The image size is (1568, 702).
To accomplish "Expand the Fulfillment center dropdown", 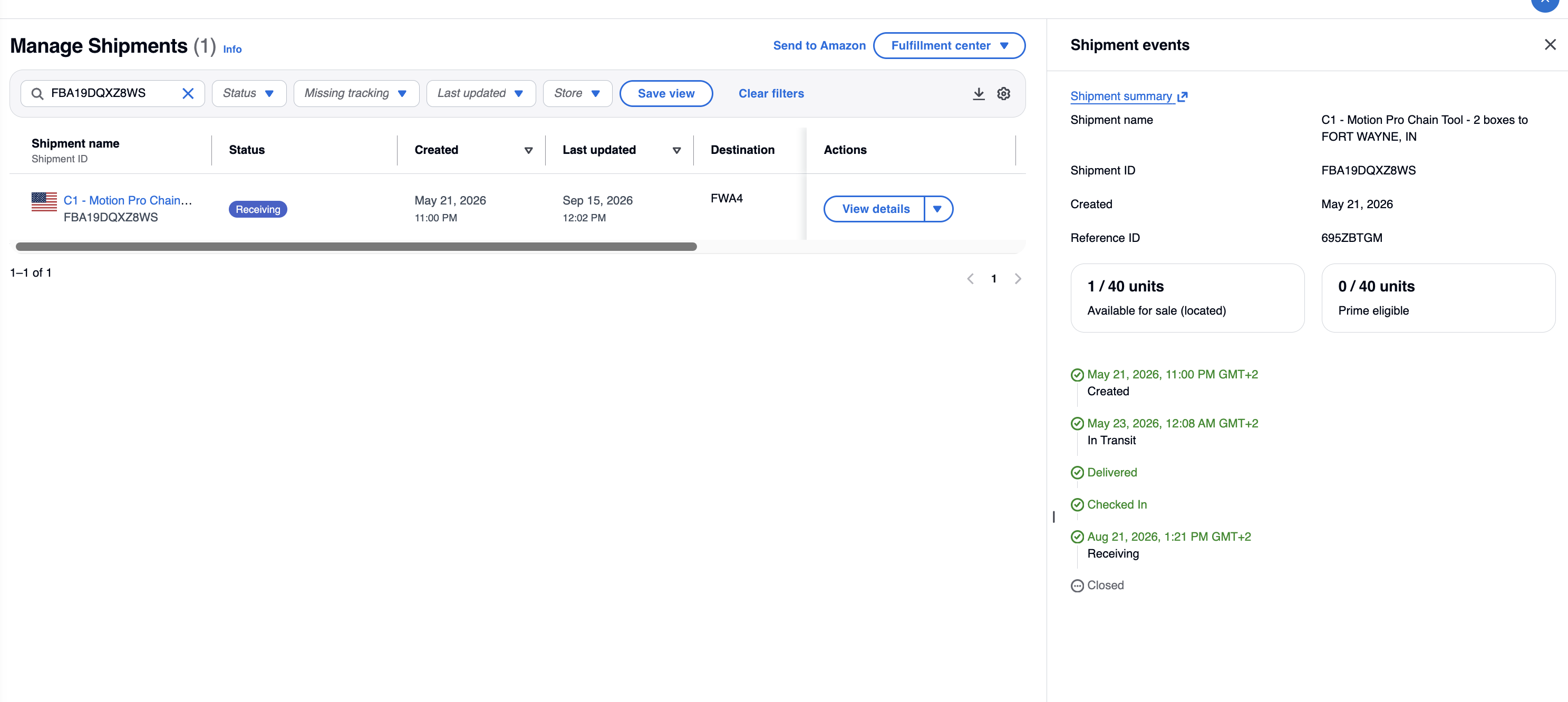I will click(x=949, y=46).
